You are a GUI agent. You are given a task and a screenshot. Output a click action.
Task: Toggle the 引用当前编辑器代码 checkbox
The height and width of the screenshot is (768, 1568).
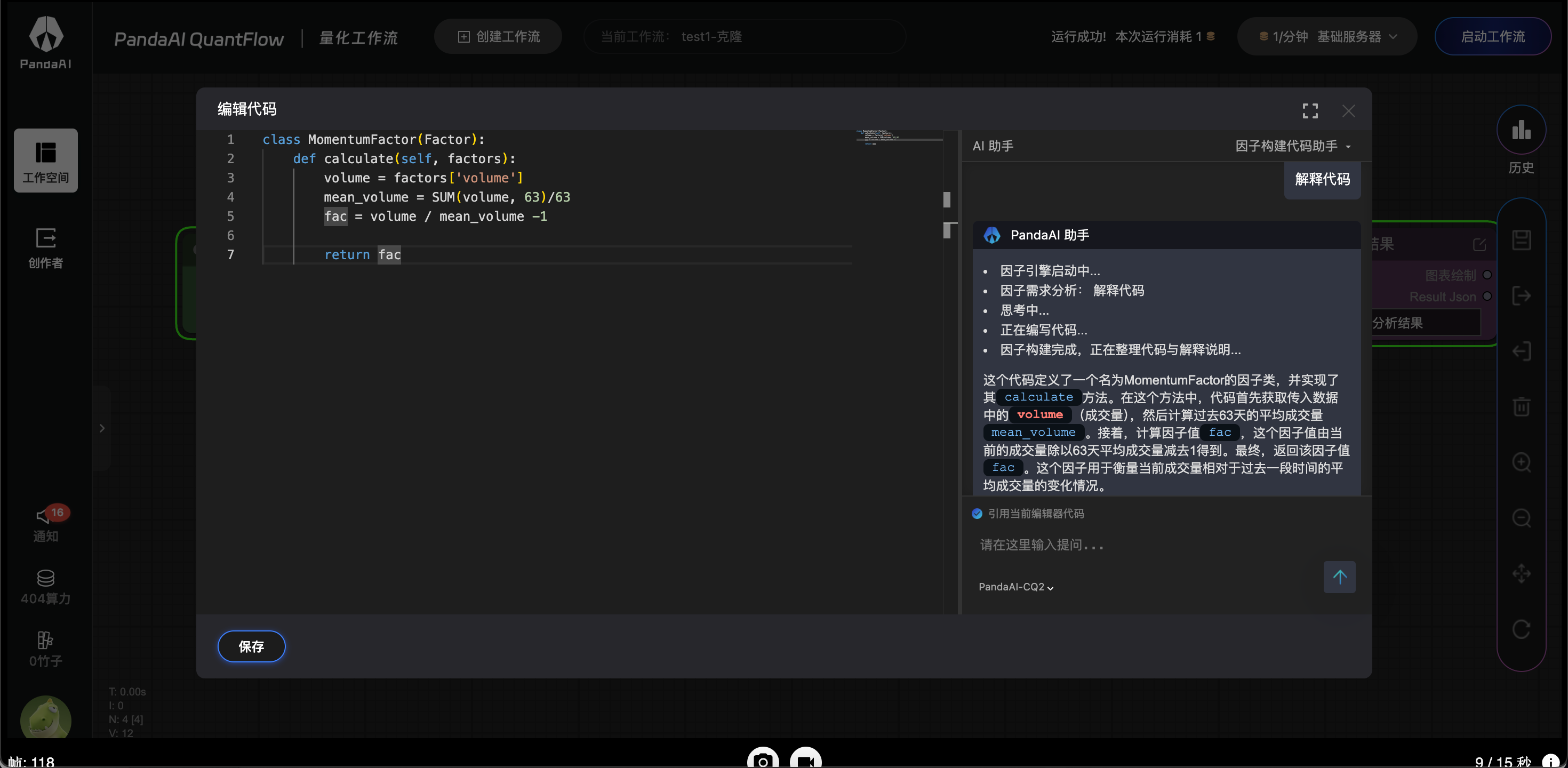[x=977, y=514]
